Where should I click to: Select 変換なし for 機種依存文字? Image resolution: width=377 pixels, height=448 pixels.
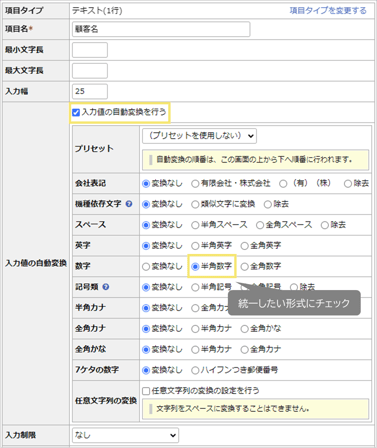(146, 204)
